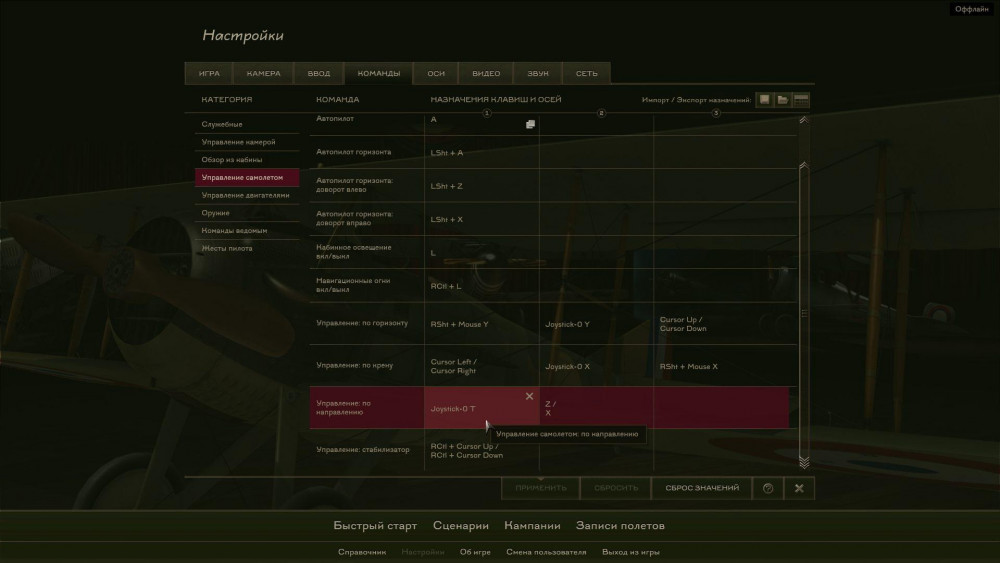The height and width of the screenshot is (563, 1000).
Task: Jump up with the scrollbar double chevron
Action: (x=804, y=120)
